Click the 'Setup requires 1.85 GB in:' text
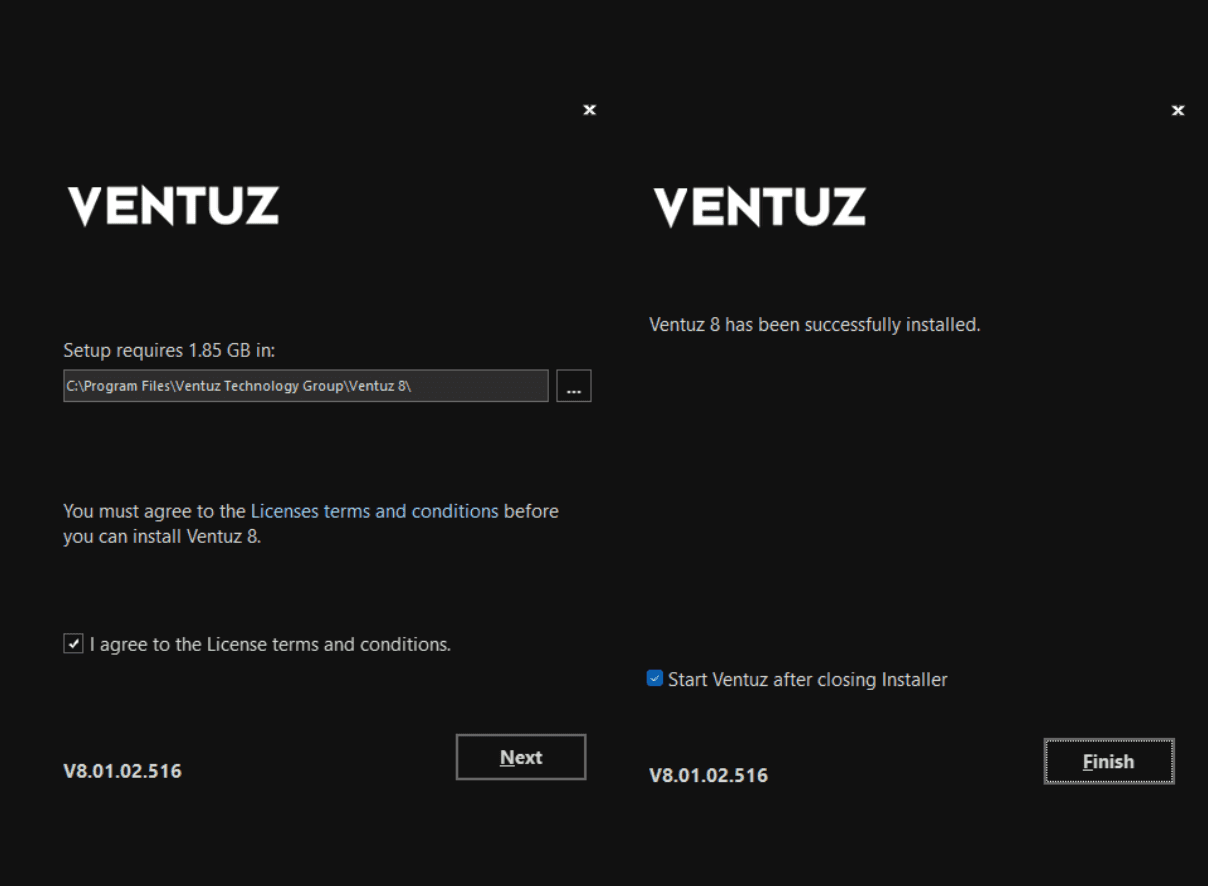 tap(168, 350)
